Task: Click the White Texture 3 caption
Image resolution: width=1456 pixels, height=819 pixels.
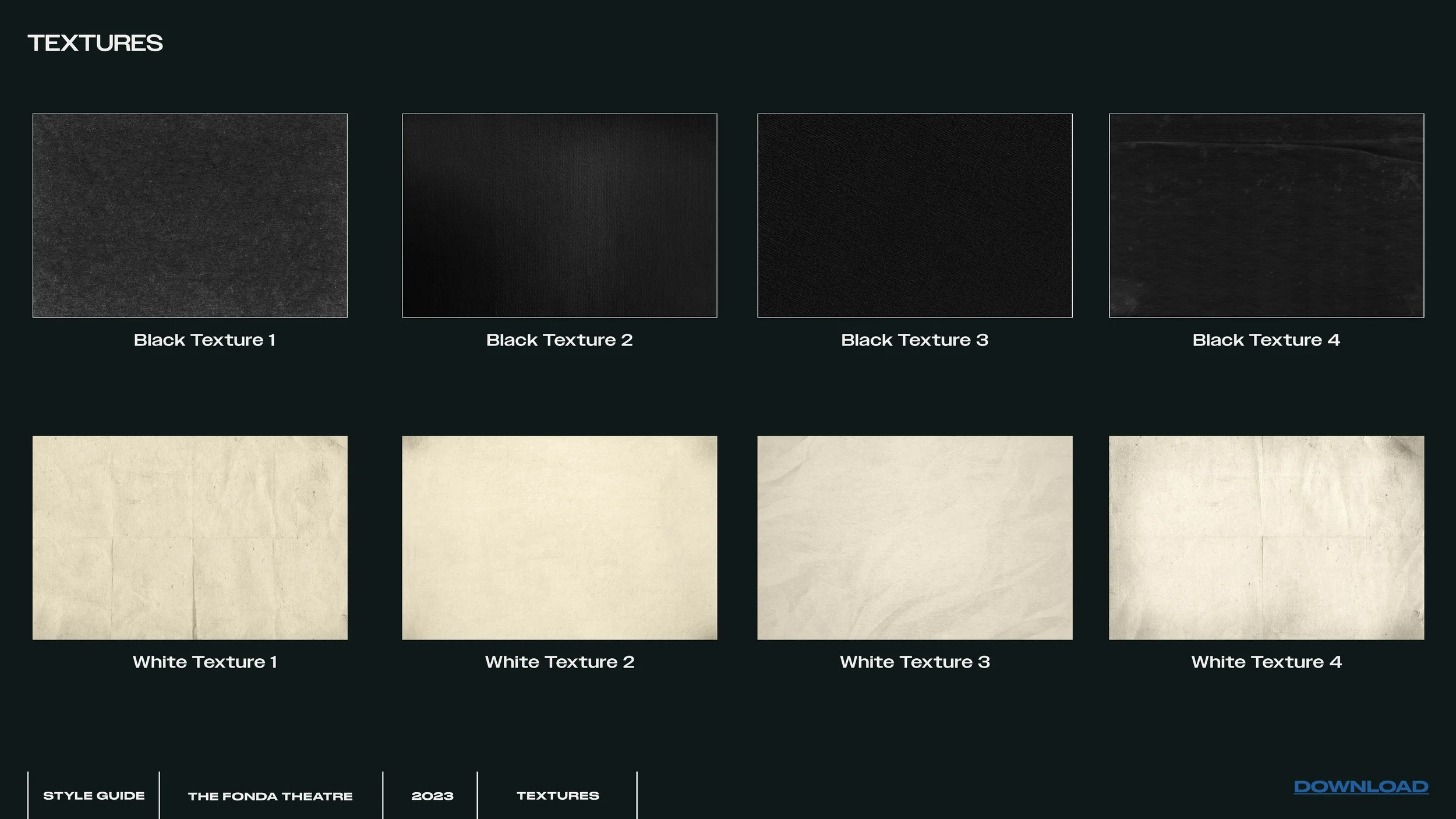Action: point(914,662)
